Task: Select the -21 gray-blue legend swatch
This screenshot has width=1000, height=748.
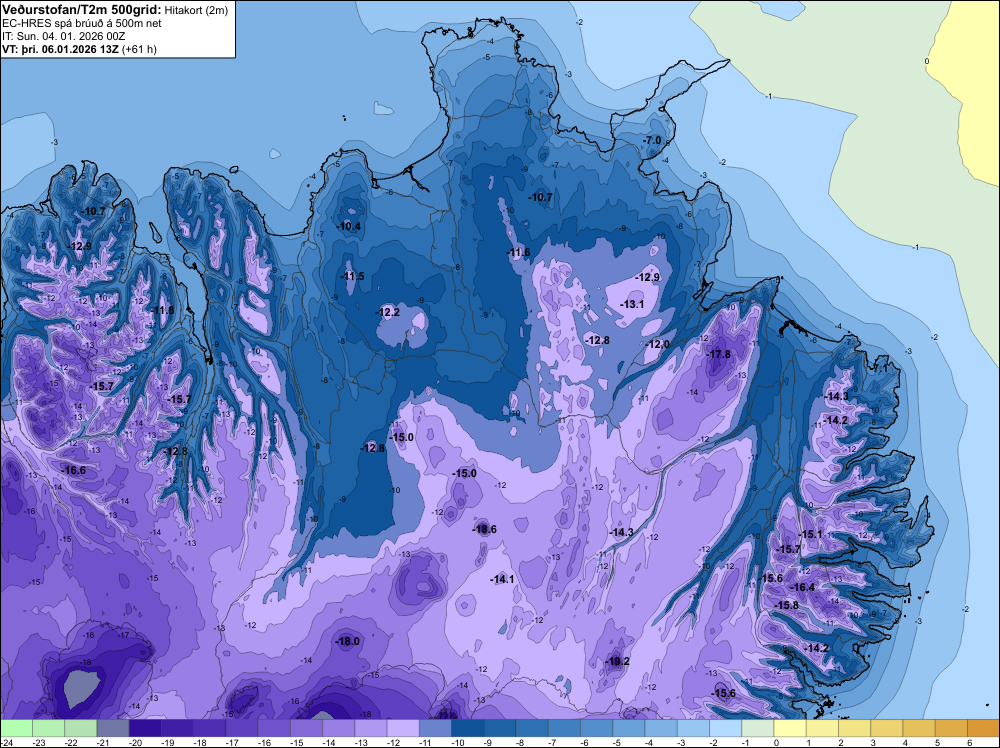Action: coord(113,728)
